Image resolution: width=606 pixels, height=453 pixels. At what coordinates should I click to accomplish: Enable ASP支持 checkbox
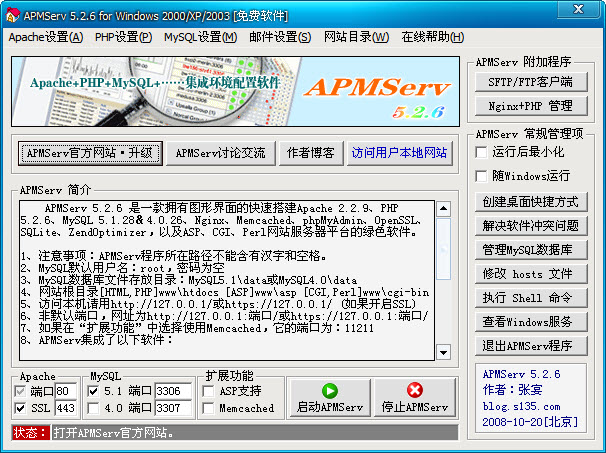[208, 392]
